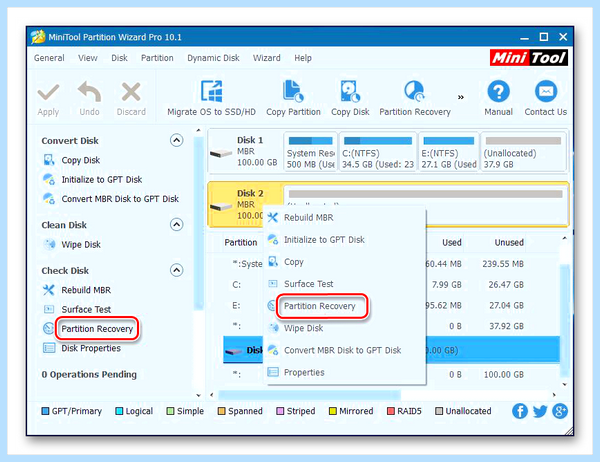Select Disk 1 unallocated 37.9 GB block

coord(523,152)
